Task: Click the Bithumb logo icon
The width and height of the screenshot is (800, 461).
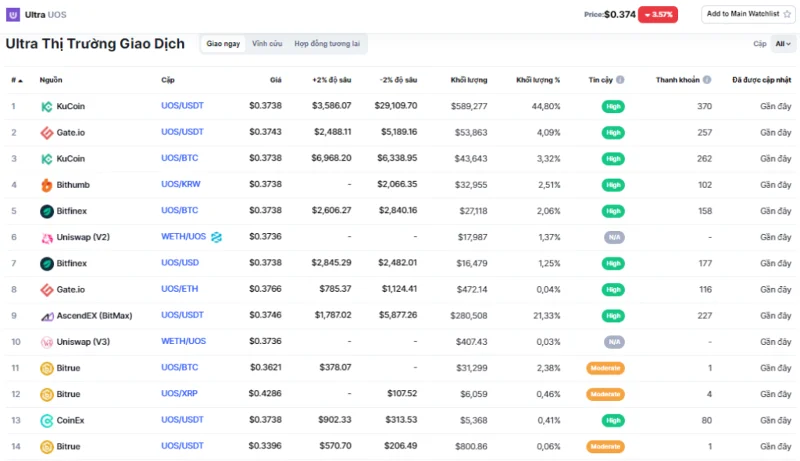Action: [46, 185]
